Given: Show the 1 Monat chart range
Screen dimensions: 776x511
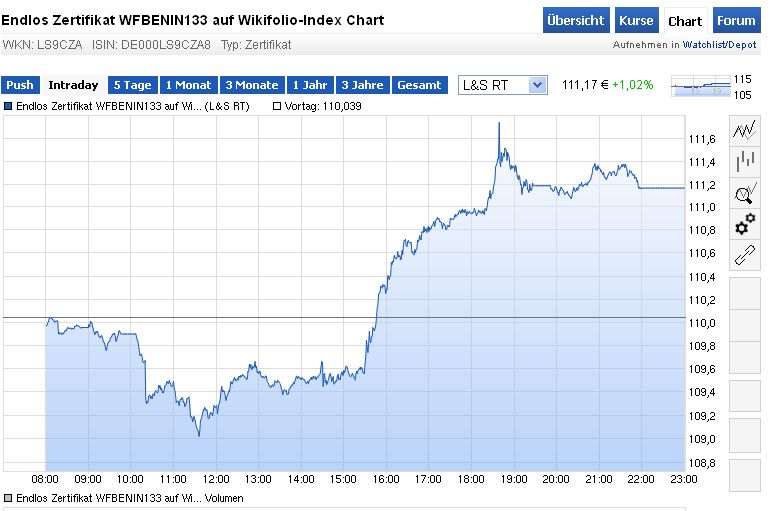Looking at the screenshot, I should [x=189, y=85].
